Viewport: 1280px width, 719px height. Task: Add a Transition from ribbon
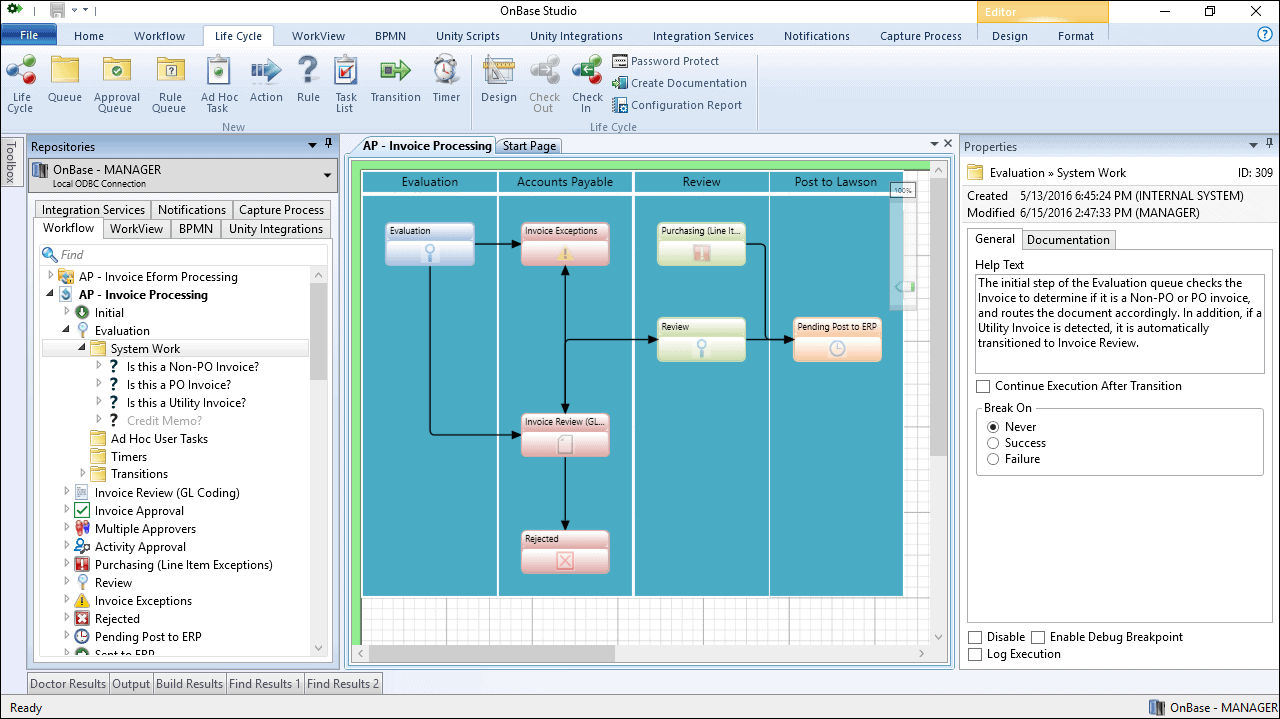coord(395,80)
